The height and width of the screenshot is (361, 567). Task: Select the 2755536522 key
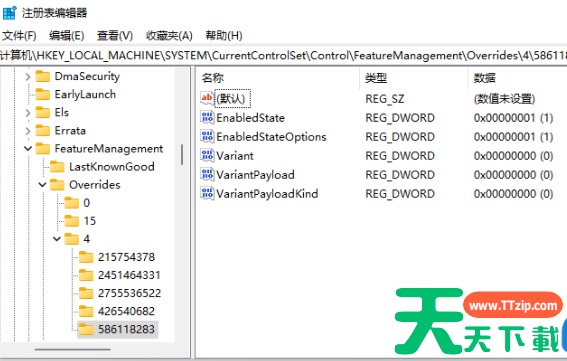pyautogui.click(x=129, y=293)
